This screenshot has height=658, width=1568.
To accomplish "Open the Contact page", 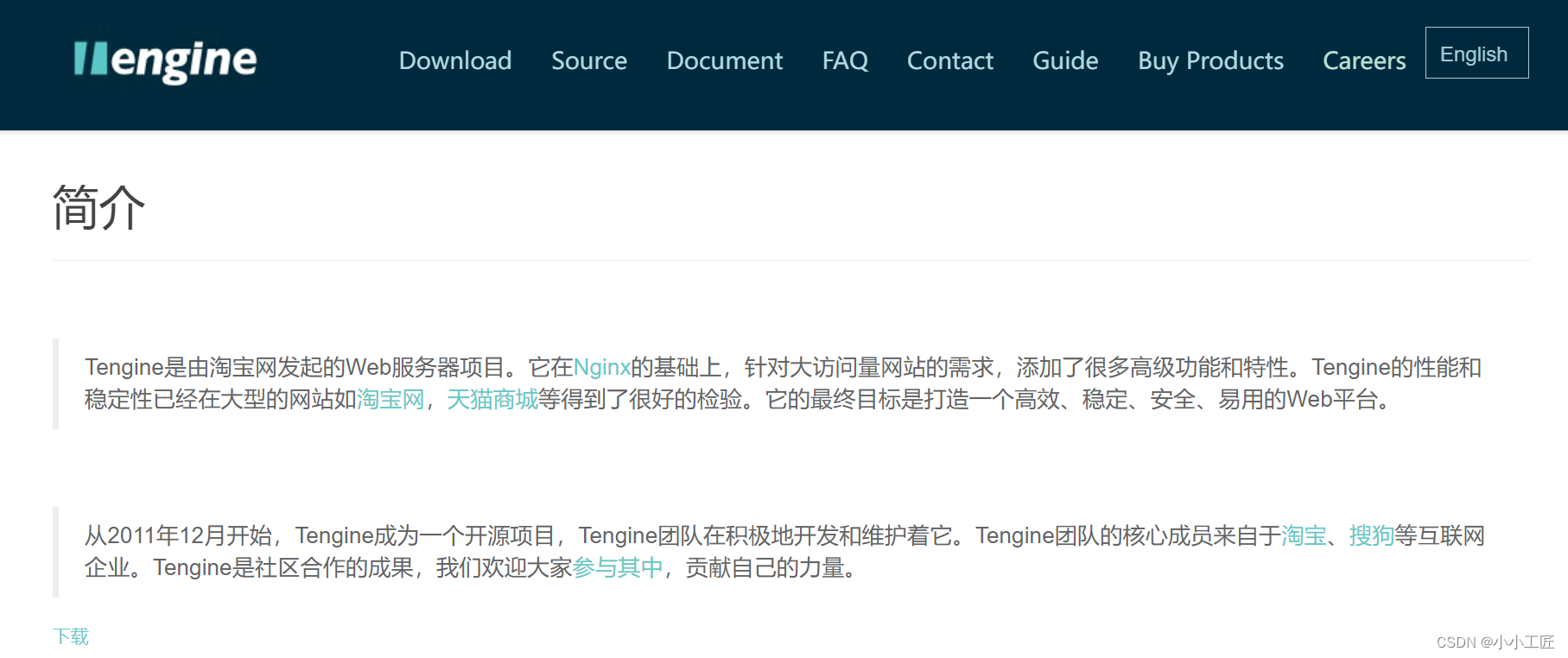I will point(950,60).
